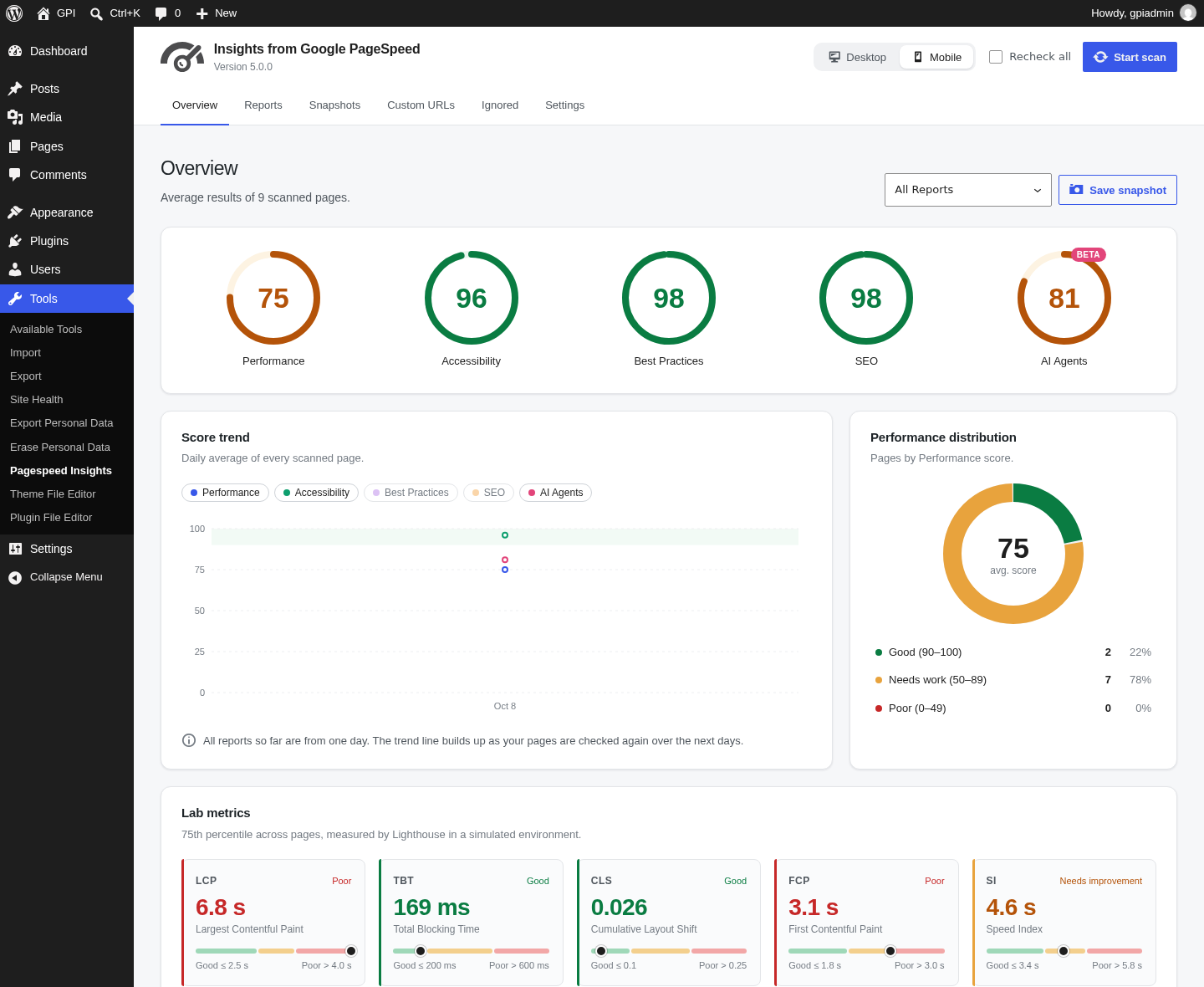This screenshot has height=987, width=1204.
Task: Click the Settings sliders icon in sidebar
Action: click(15, 549)
